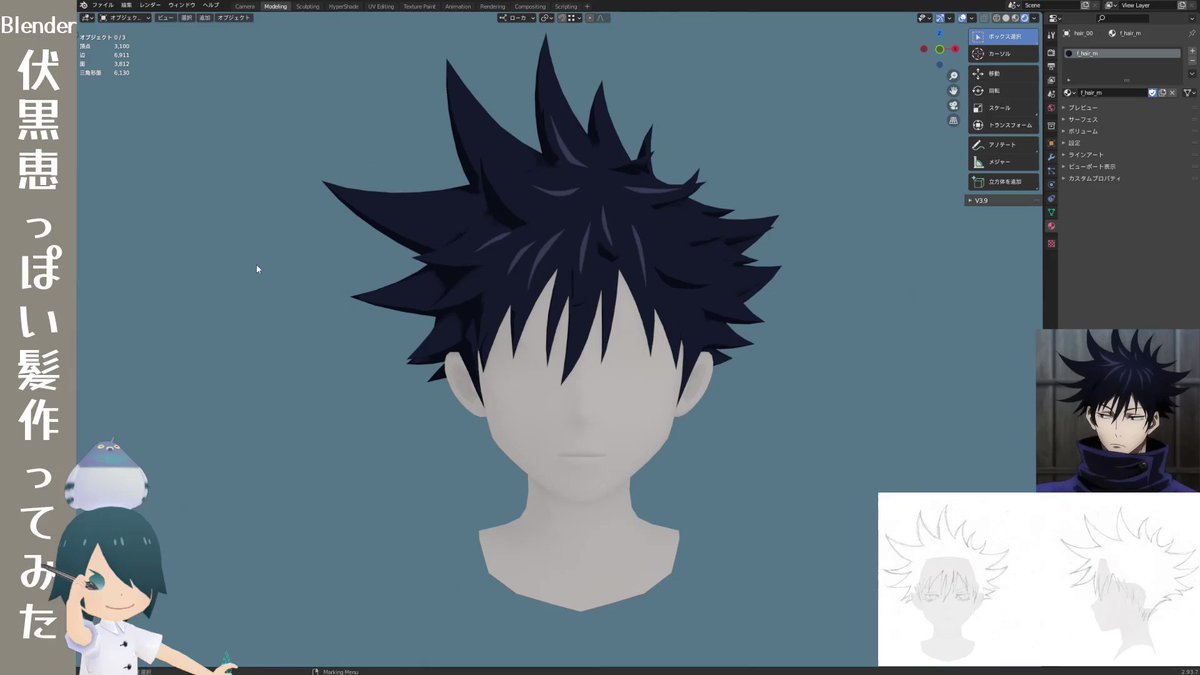Open the Object Data green triangle tab
1200x675 pixels.
1051,212
